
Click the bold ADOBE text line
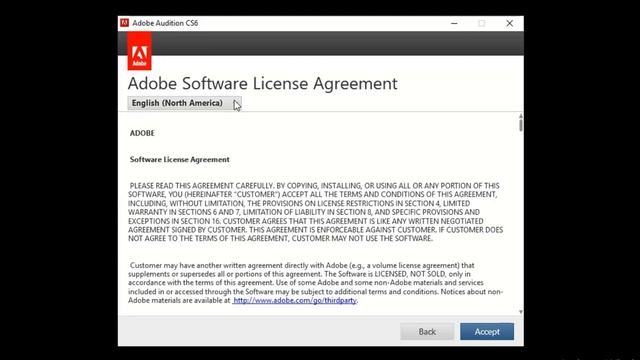click(142, 133)
